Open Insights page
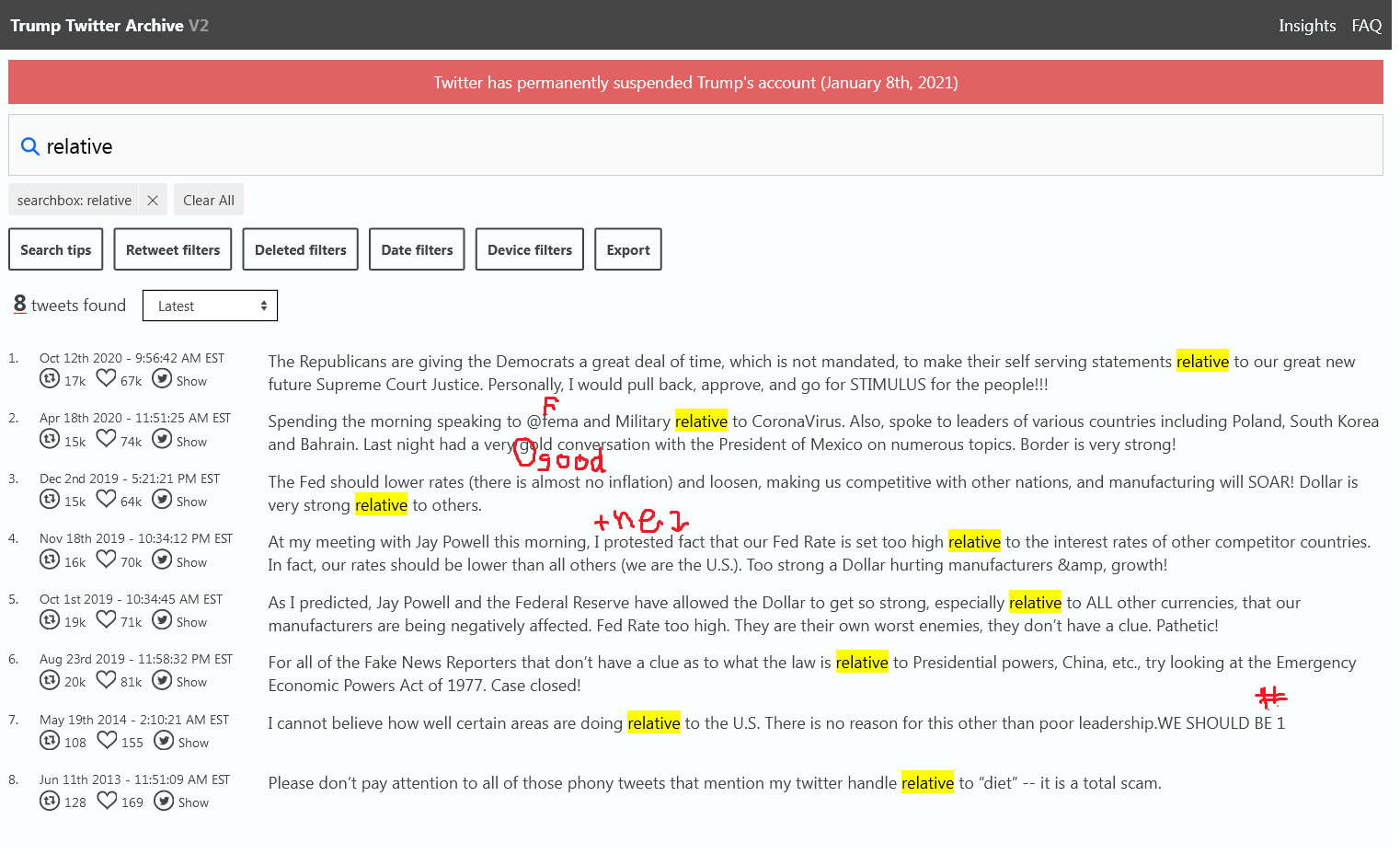The image size is (1400, 854). (x=1307, y=26)
